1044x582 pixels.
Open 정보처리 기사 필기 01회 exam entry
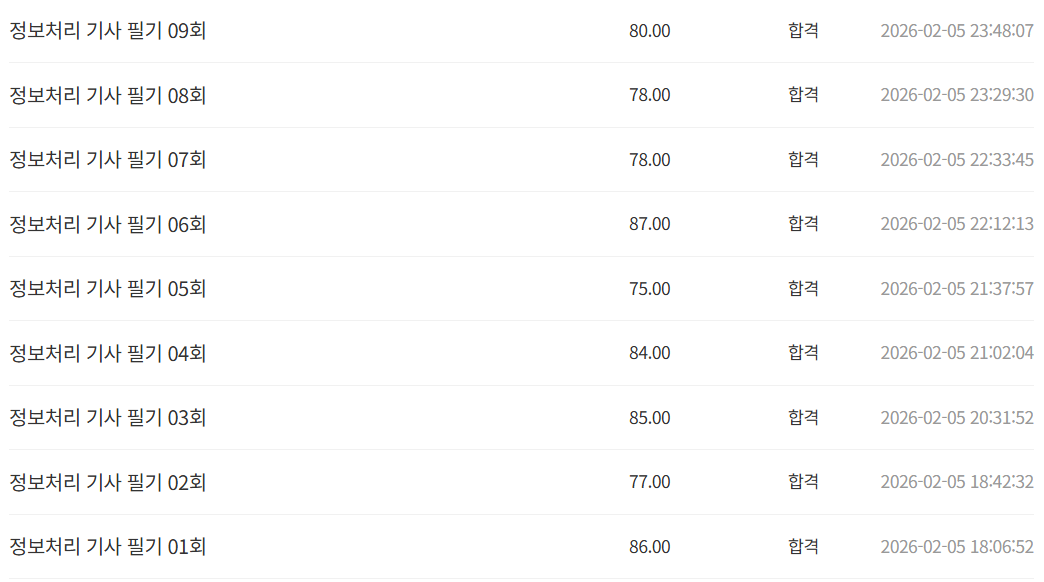(107, 547)
